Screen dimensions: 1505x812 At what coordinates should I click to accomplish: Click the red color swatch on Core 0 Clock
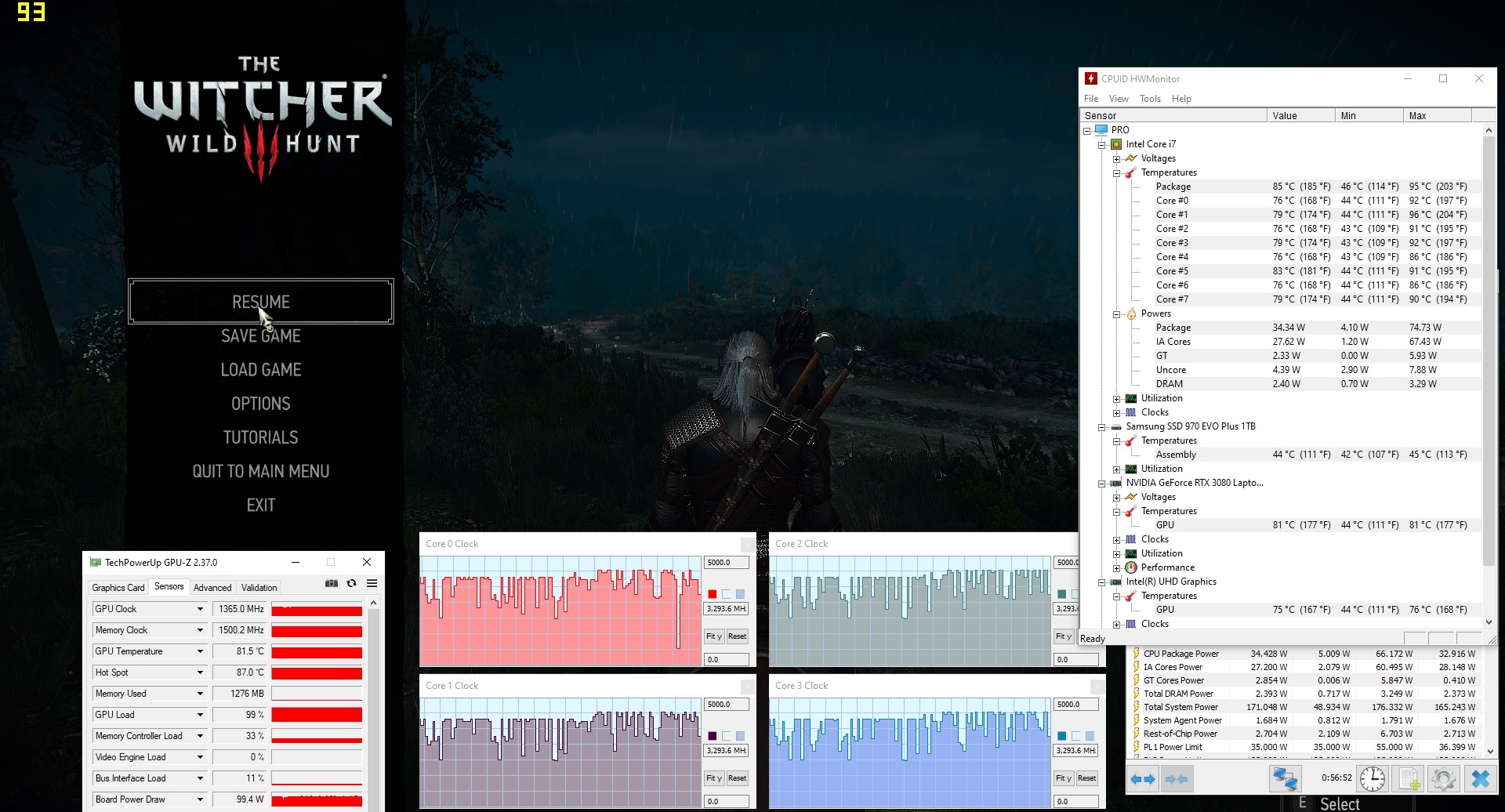point(712,594)
